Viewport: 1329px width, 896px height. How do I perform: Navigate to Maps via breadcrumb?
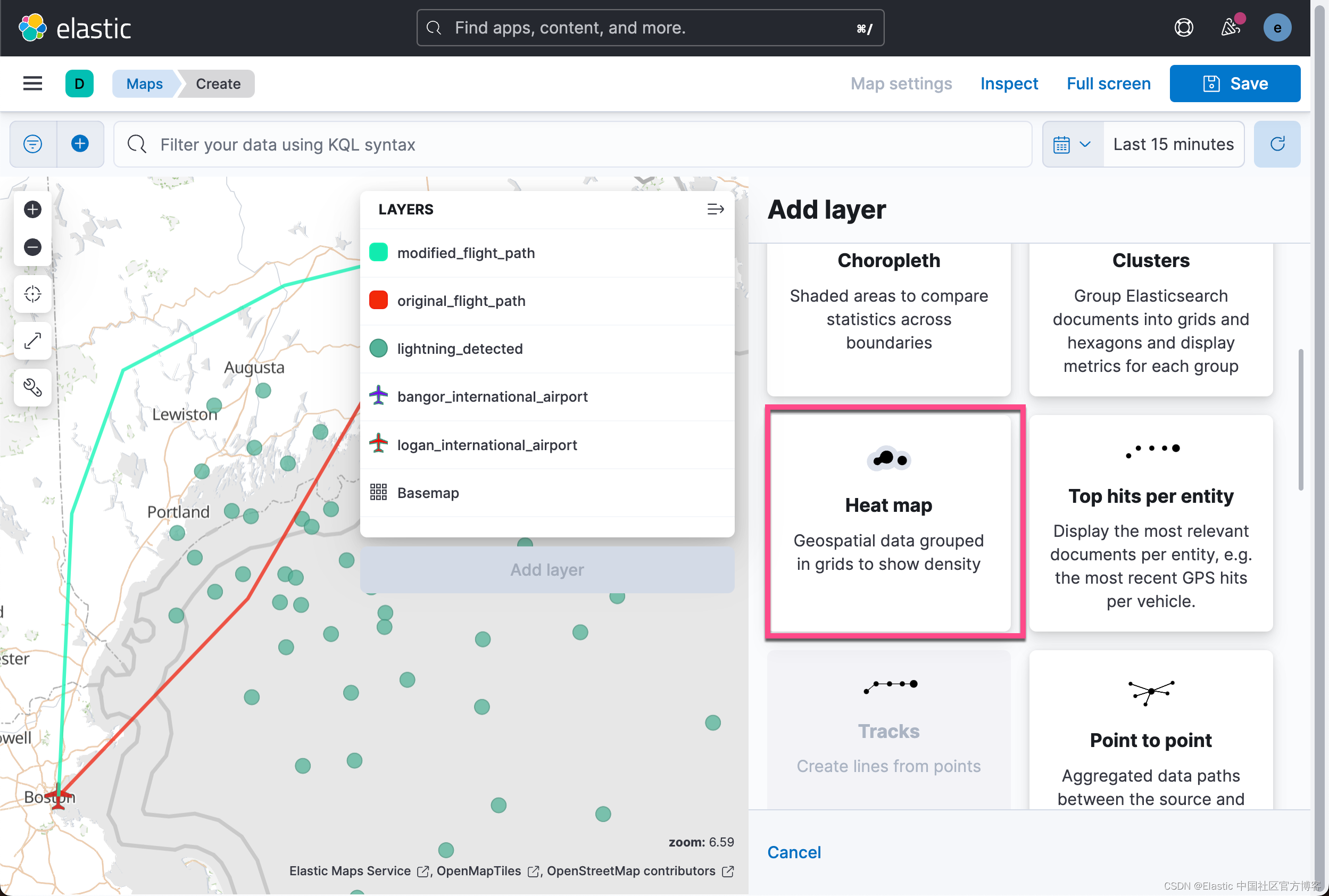[x=144, y=84]
